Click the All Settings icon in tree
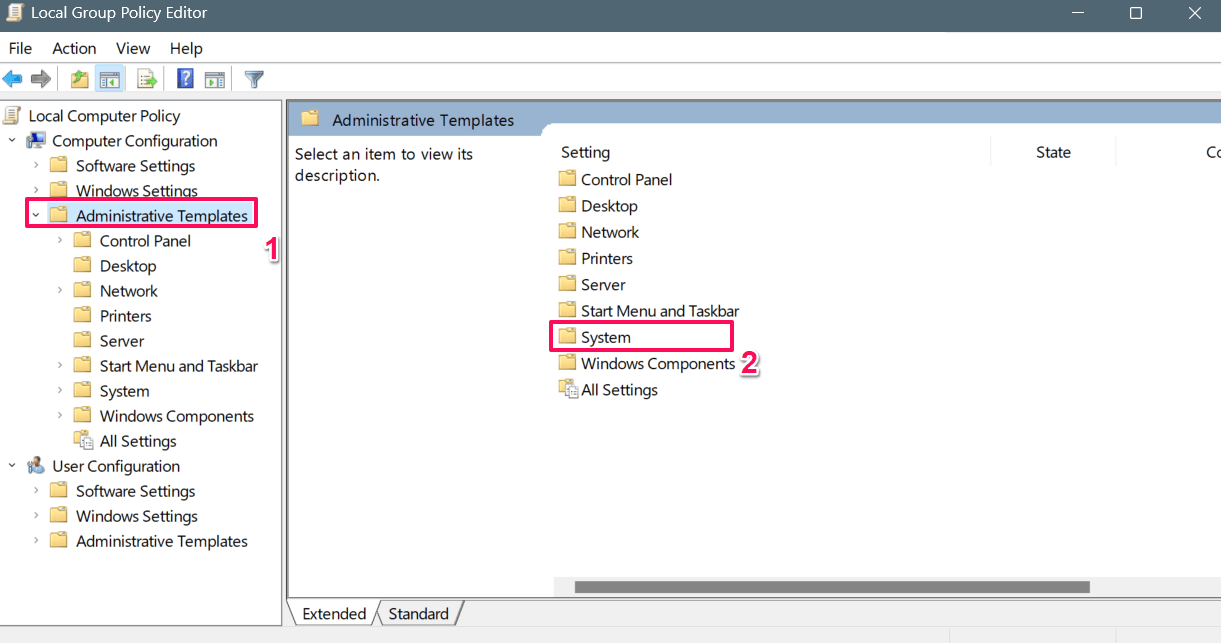This screenshot has height=643, width=1221. click(x=84, y=440)
